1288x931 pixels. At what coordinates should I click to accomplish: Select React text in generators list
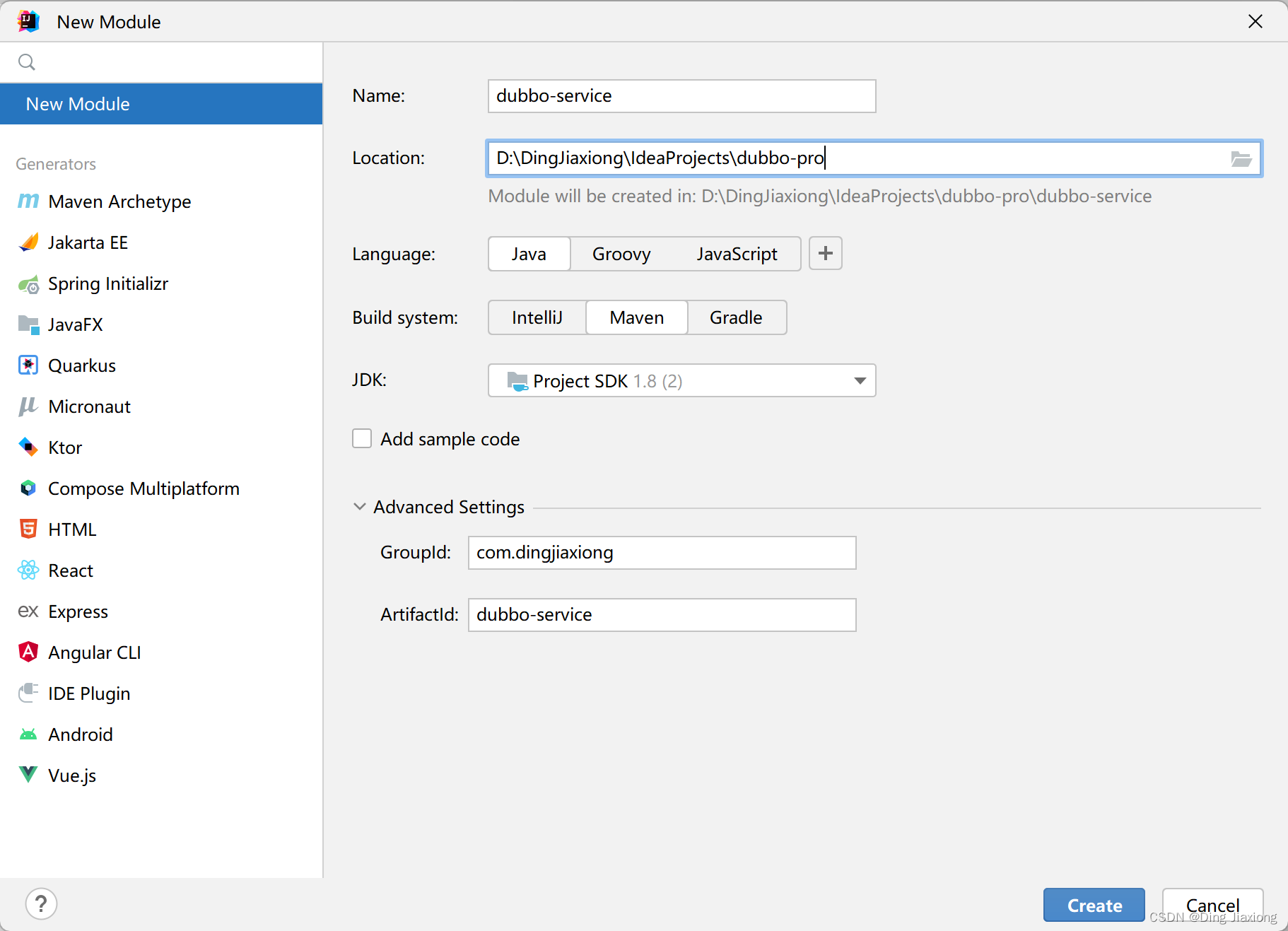click(x=71, y=570)
